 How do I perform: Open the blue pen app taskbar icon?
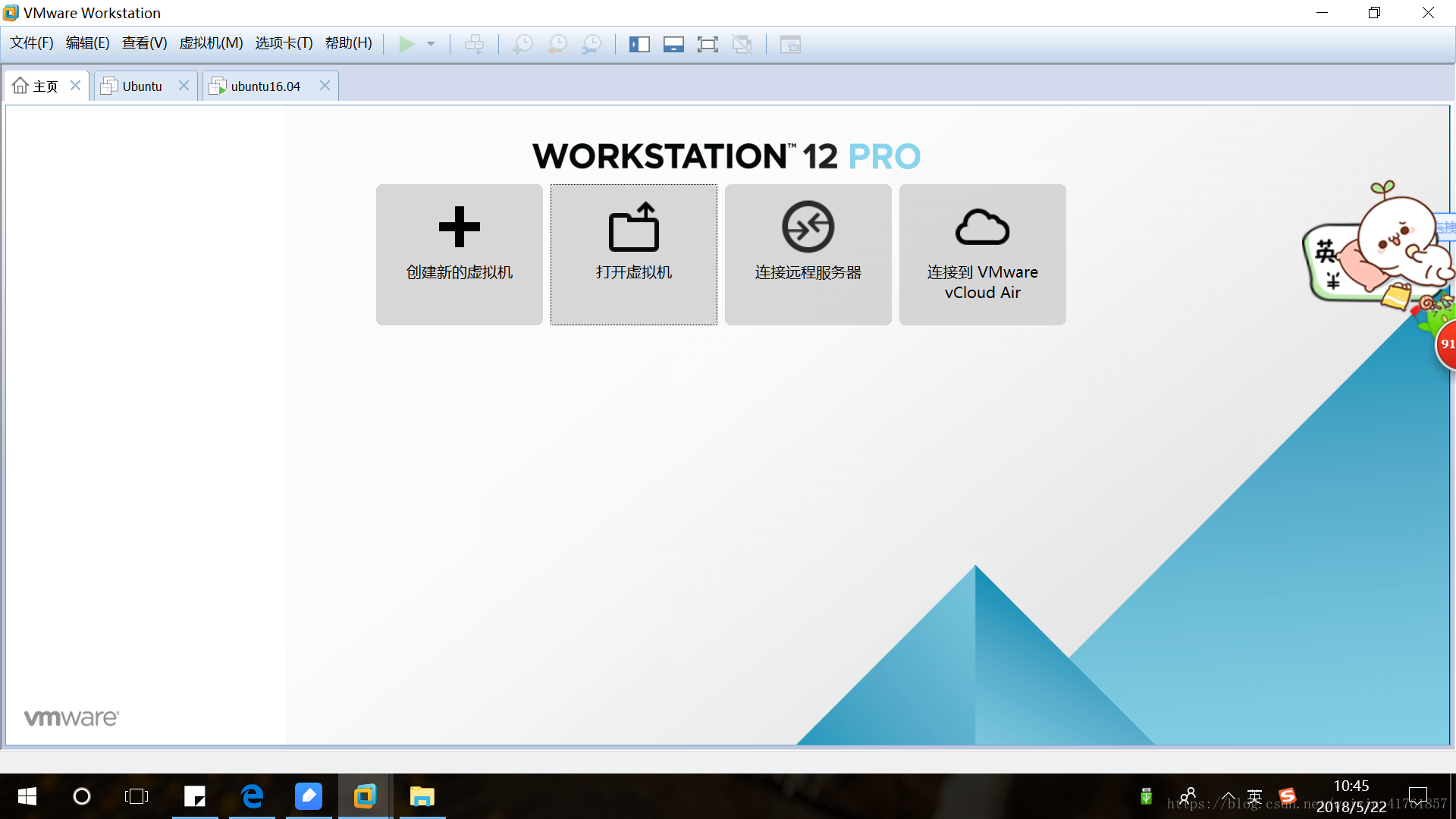point(309,796)
